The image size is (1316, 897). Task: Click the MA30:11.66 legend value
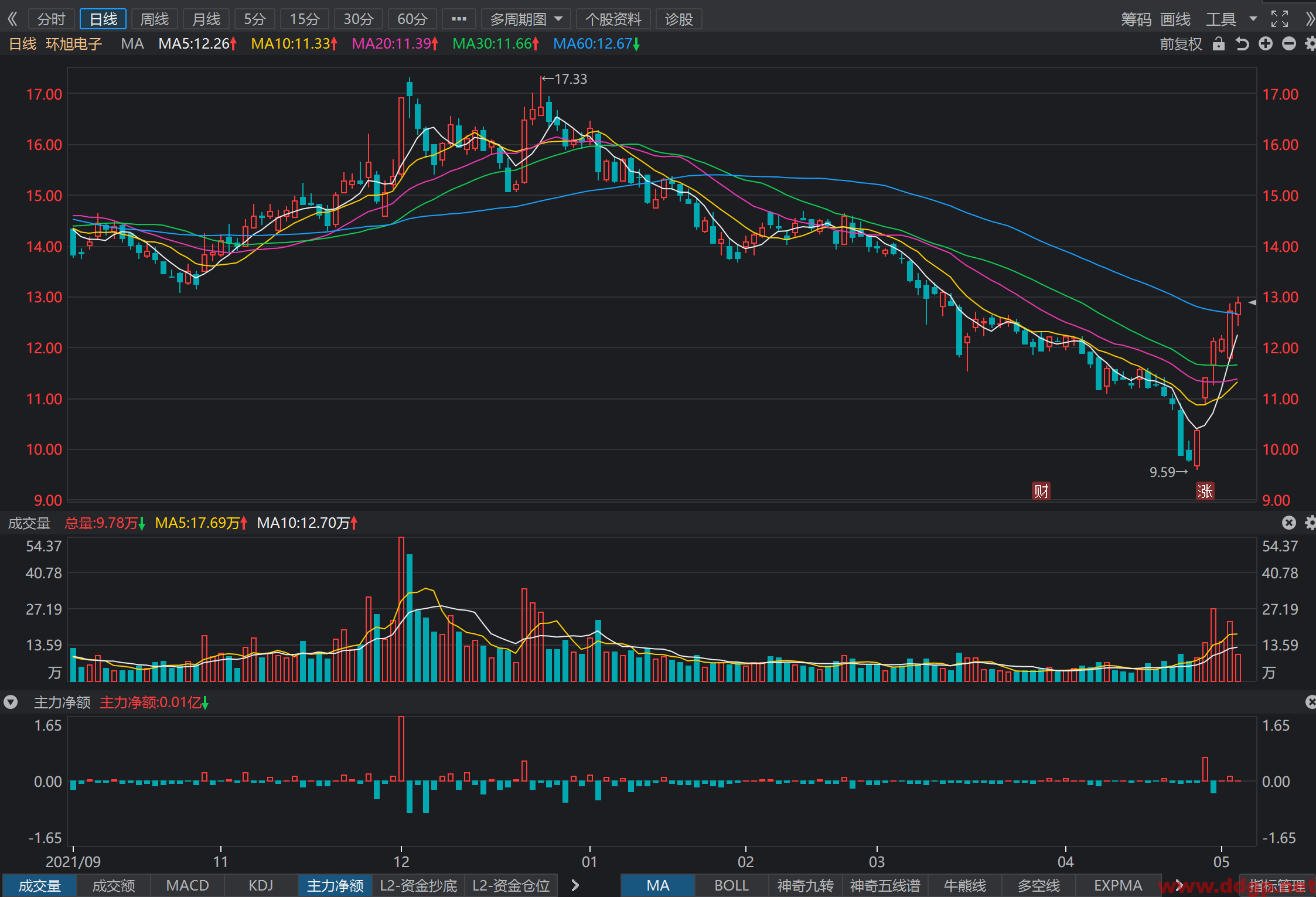pos(496,44)
